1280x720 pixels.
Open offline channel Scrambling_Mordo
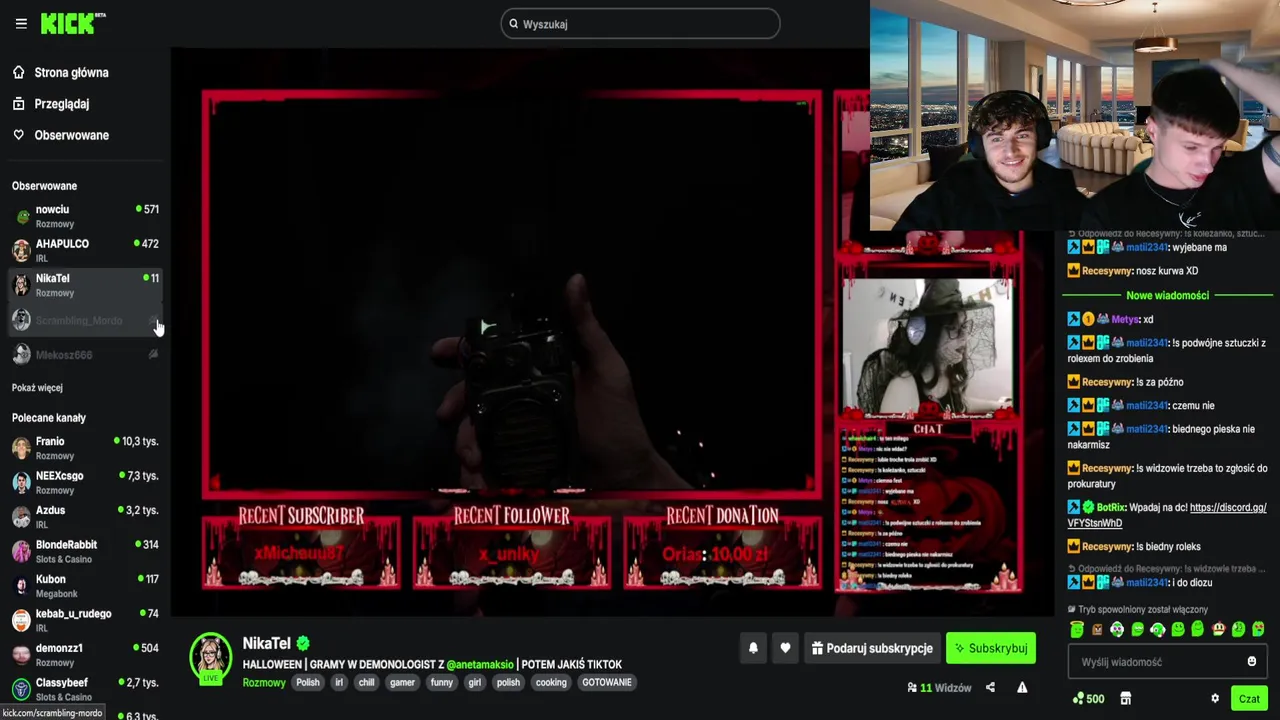click(x=85, y=320)
